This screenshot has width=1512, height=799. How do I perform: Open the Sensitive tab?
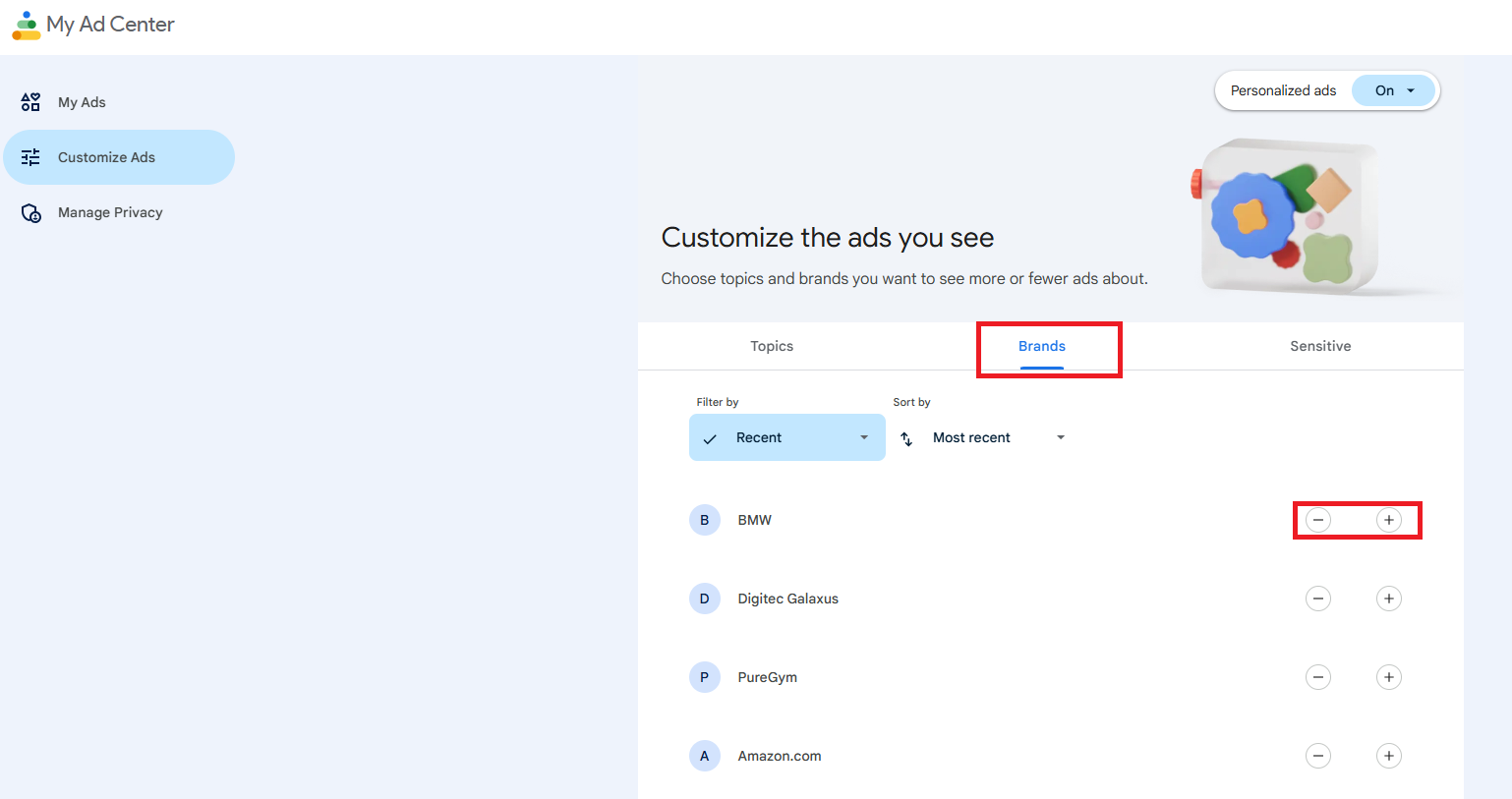(x=1320, y=346)
